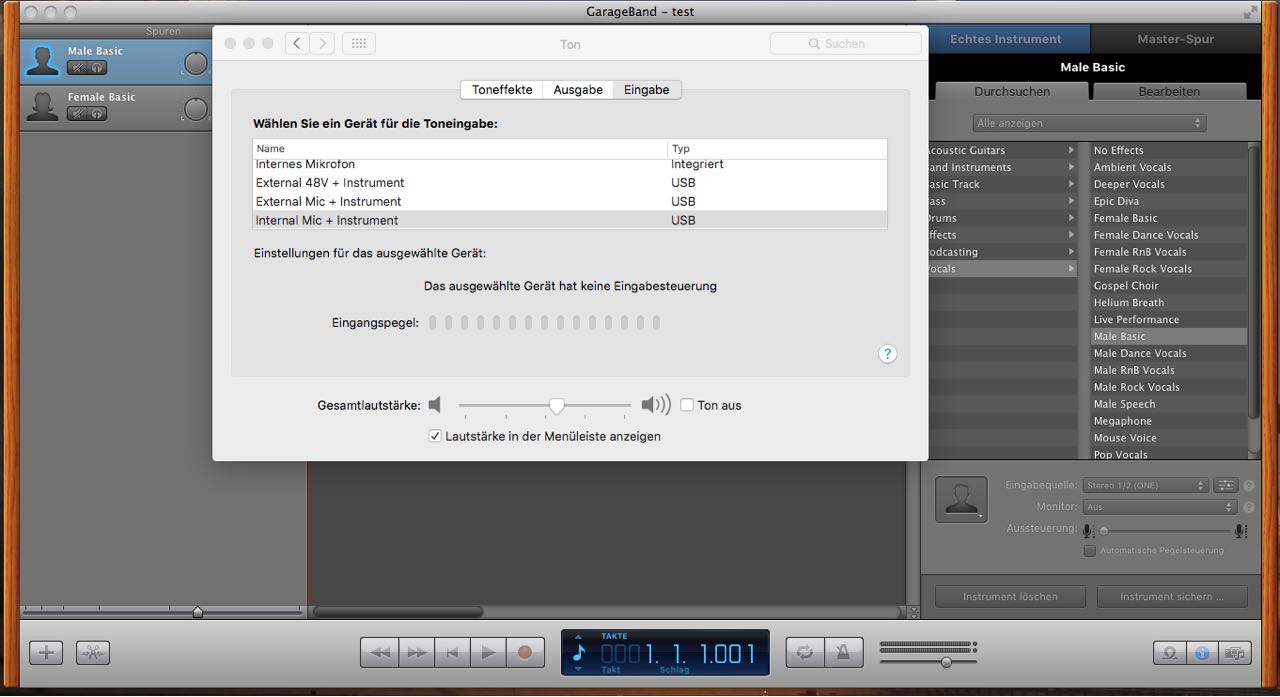Select the Megaphone preset
Viewport: 1280px width, 697px height.
(1169, 421)
